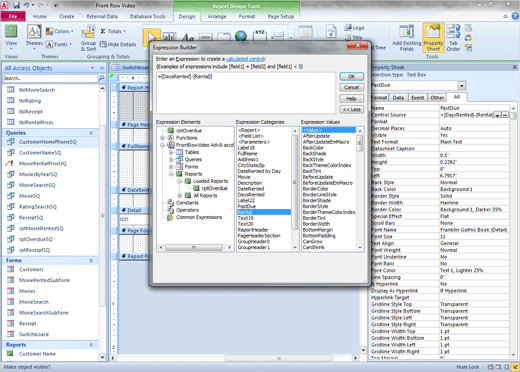Switch to the Home ribbon tab
The image size is (520, 372).
40,16
